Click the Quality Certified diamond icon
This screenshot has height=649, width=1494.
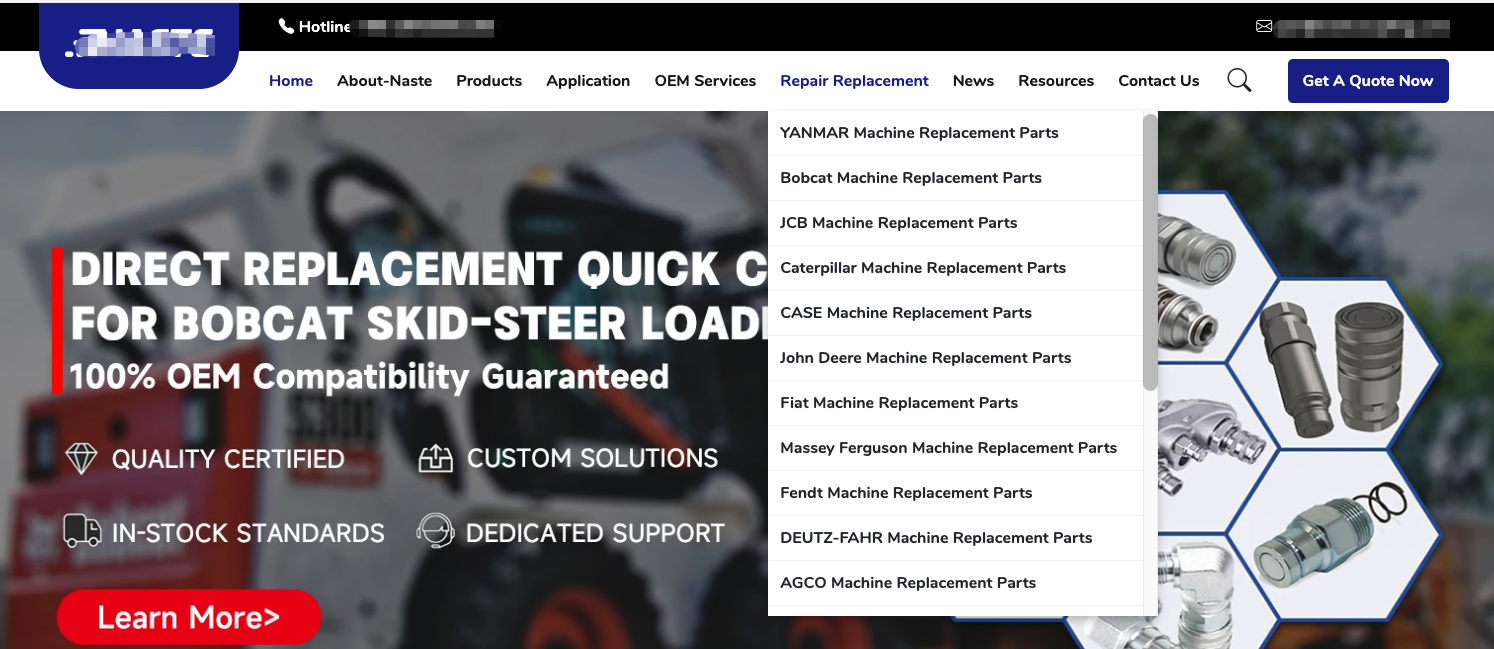tap(81, 459)
